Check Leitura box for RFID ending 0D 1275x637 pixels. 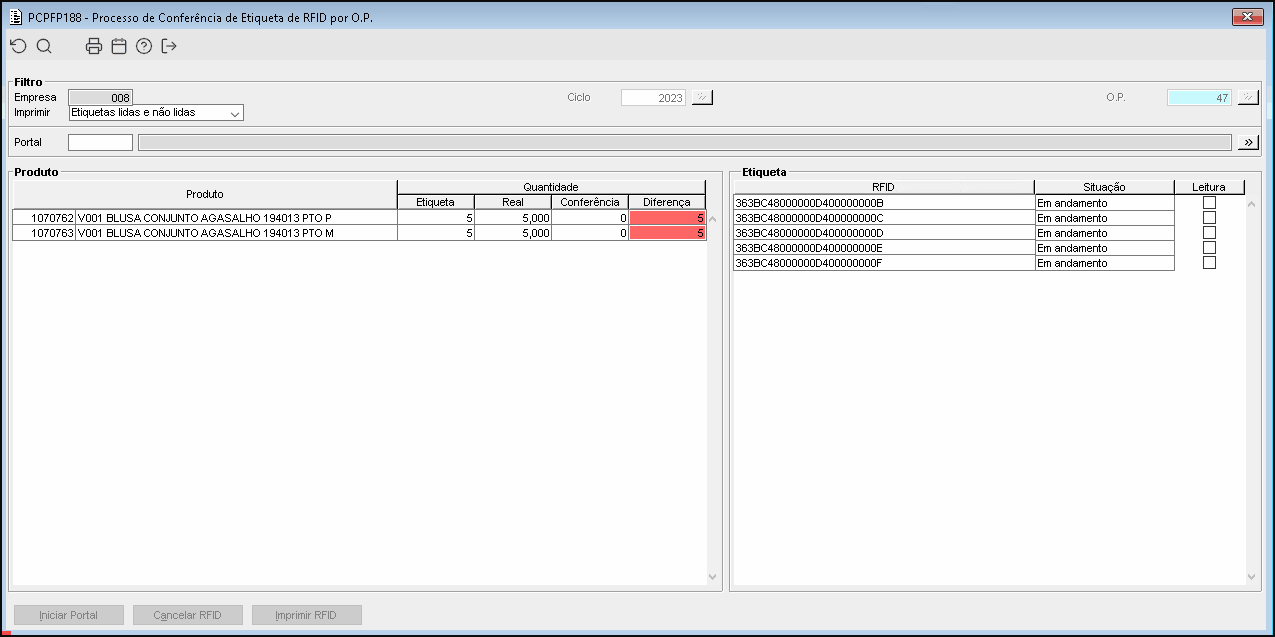click(1209, 232)
